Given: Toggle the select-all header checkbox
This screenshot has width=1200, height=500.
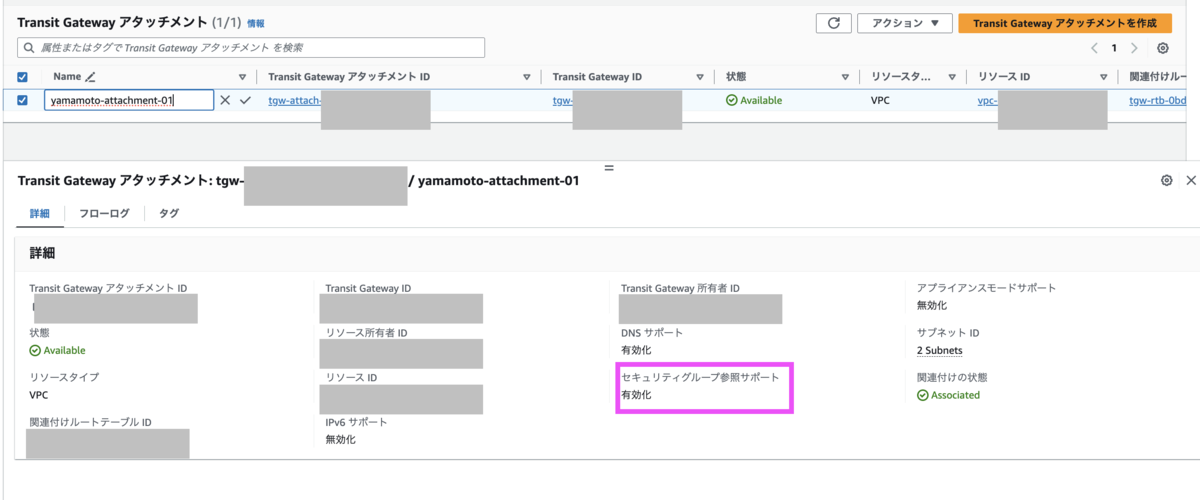Looking at the screenshot, I should [23, 77].
